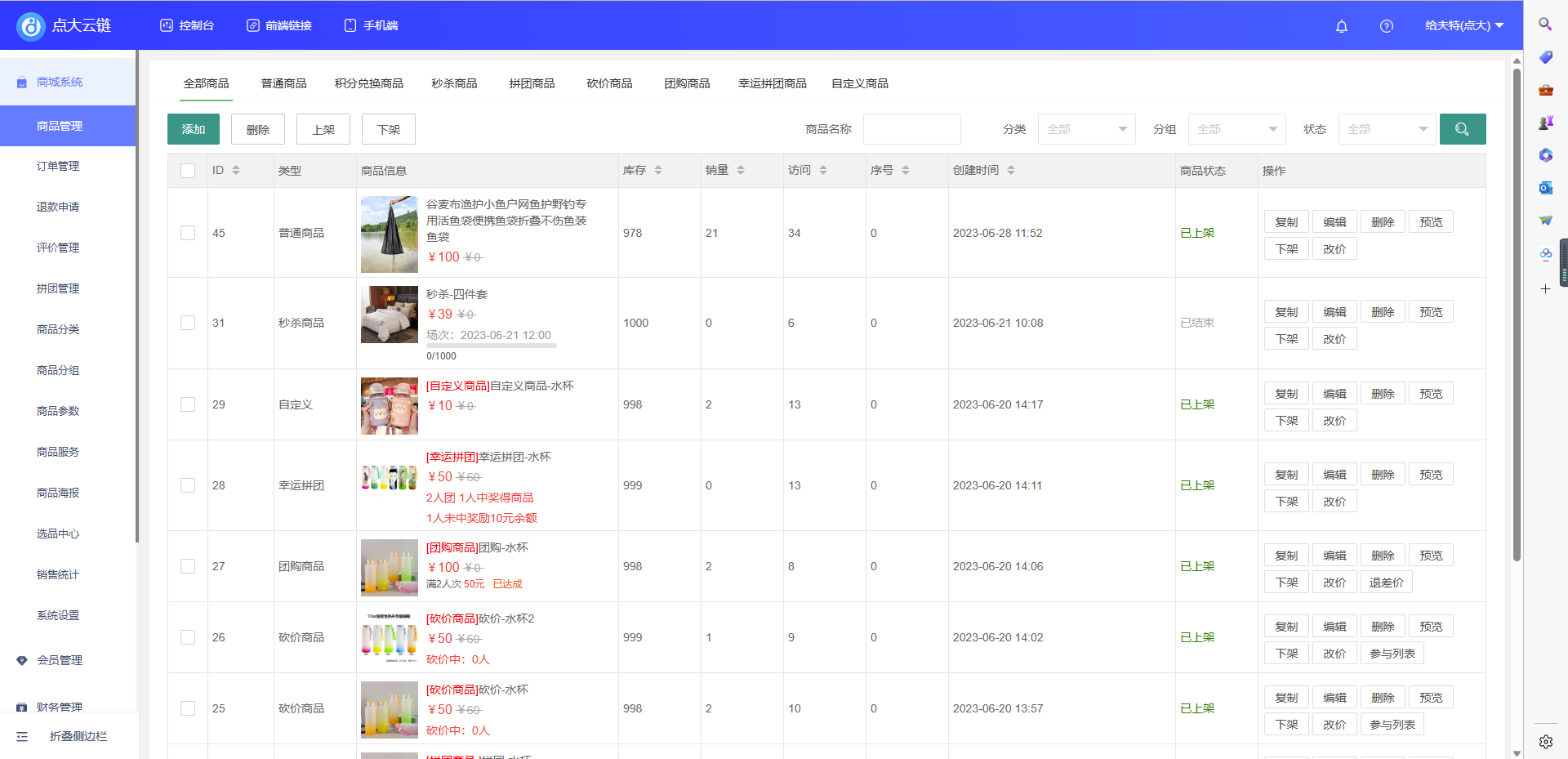Switch to the 砍价商品 tab
Screen dimensions: 1568x759
click(x=608, y=83)
